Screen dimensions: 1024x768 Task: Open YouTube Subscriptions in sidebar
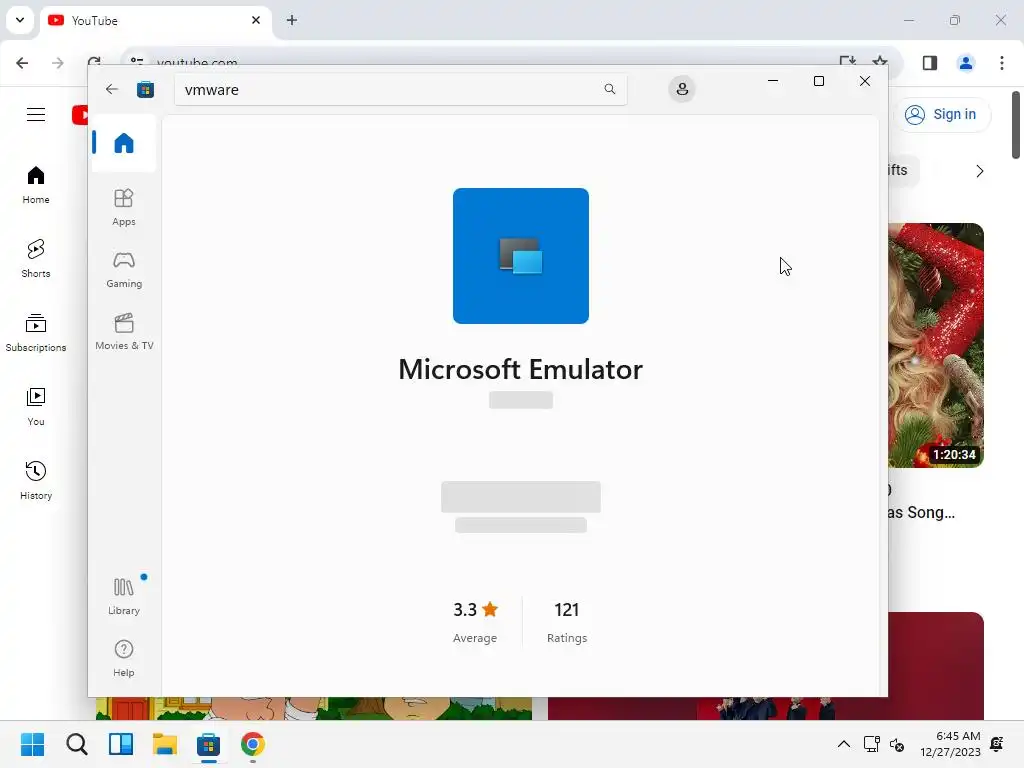point(36,332)
